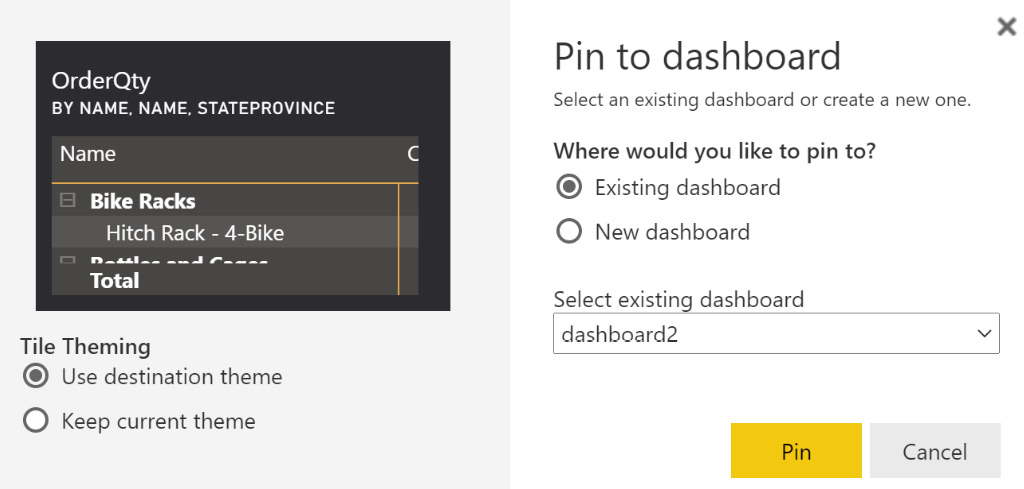Image resolution: width=1024 pixels, height=489 pixels.
Task: Click the OrderQty tile title
Action: click(x=101, y=81)
